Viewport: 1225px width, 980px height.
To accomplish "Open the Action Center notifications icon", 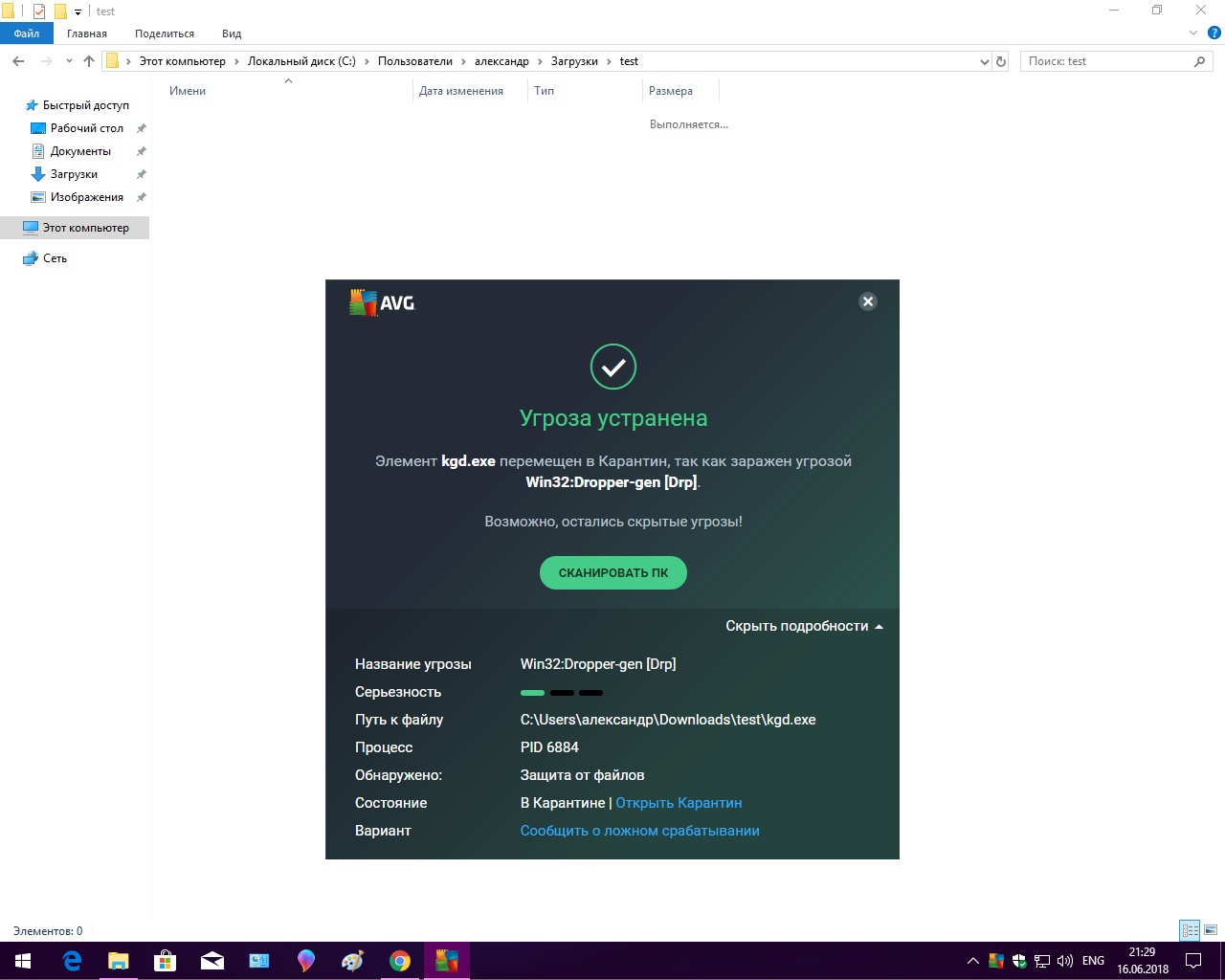I will (x=1193, y=961).
